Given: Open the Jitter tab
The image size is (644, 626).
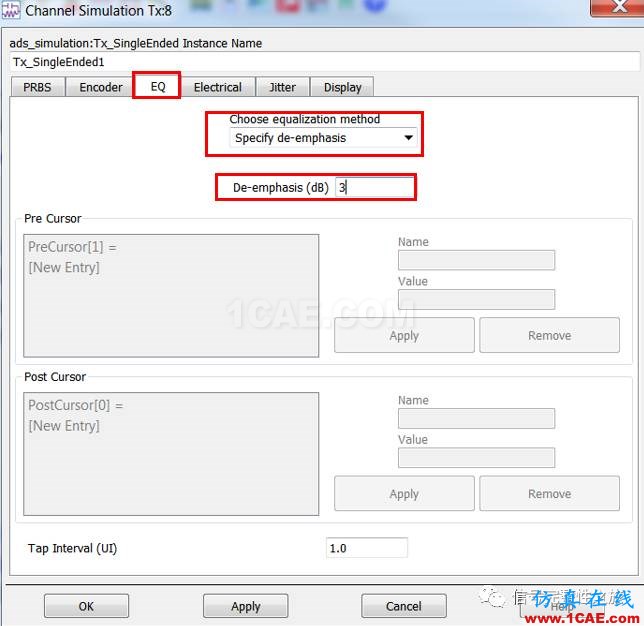Looking at the screenshot, I should click(x=282, y=87).
